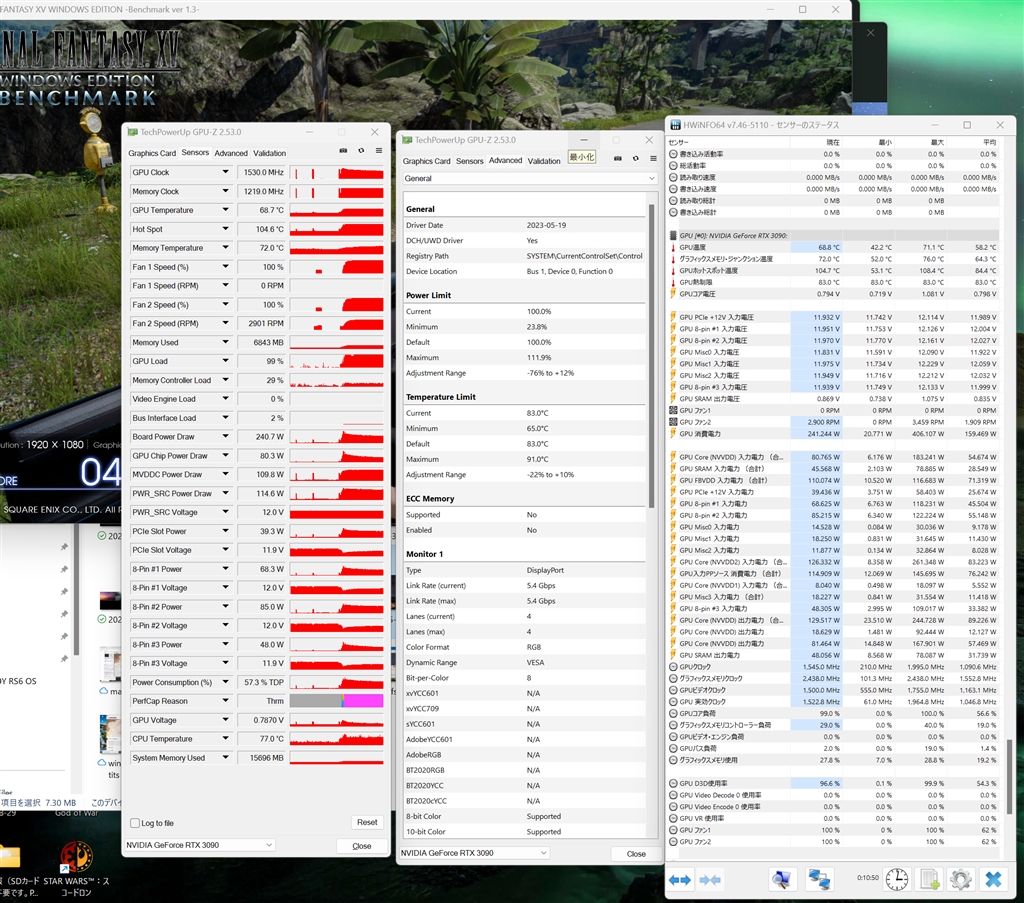
Task: Open the GPU Clock sensor dropdown arrow
Action: 226,173
